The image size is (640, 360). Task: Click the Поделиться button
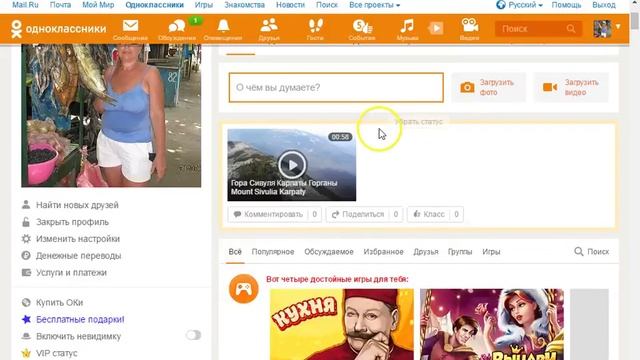click(x=364, y=214)
